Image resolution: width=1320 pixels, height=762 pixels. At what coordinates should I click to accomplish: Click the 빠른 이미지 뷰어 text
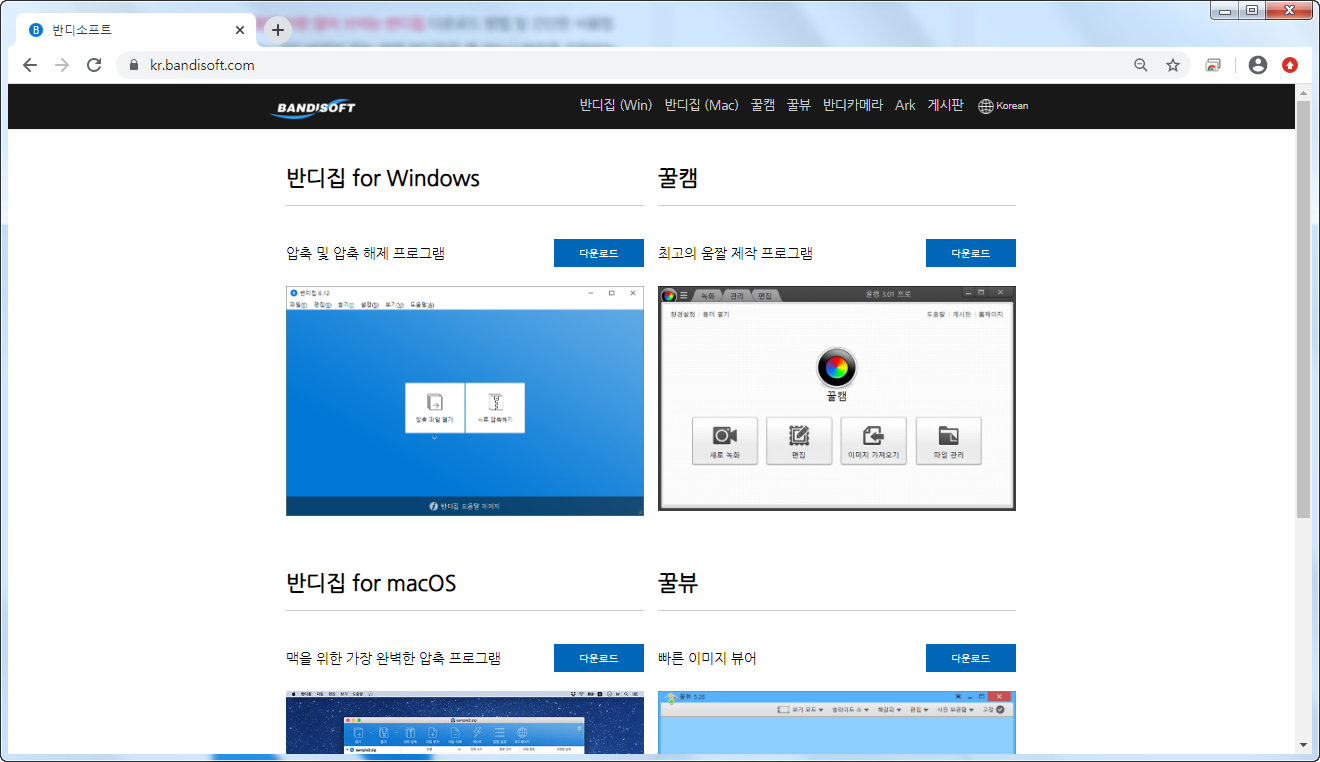pyautogui.click(x=707, y=658)
